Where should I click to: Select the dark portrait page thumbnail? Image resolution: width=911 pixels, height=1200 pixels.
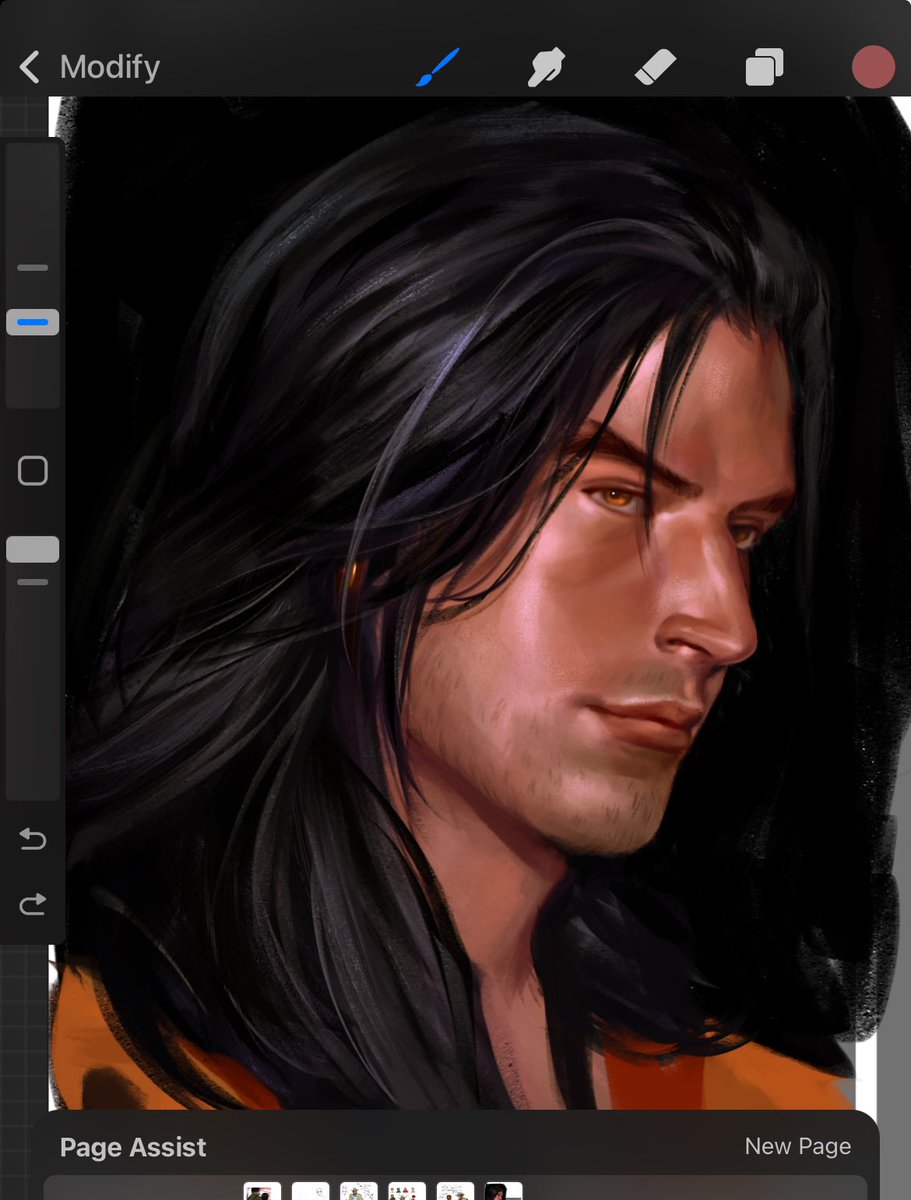click(504, 1191)
